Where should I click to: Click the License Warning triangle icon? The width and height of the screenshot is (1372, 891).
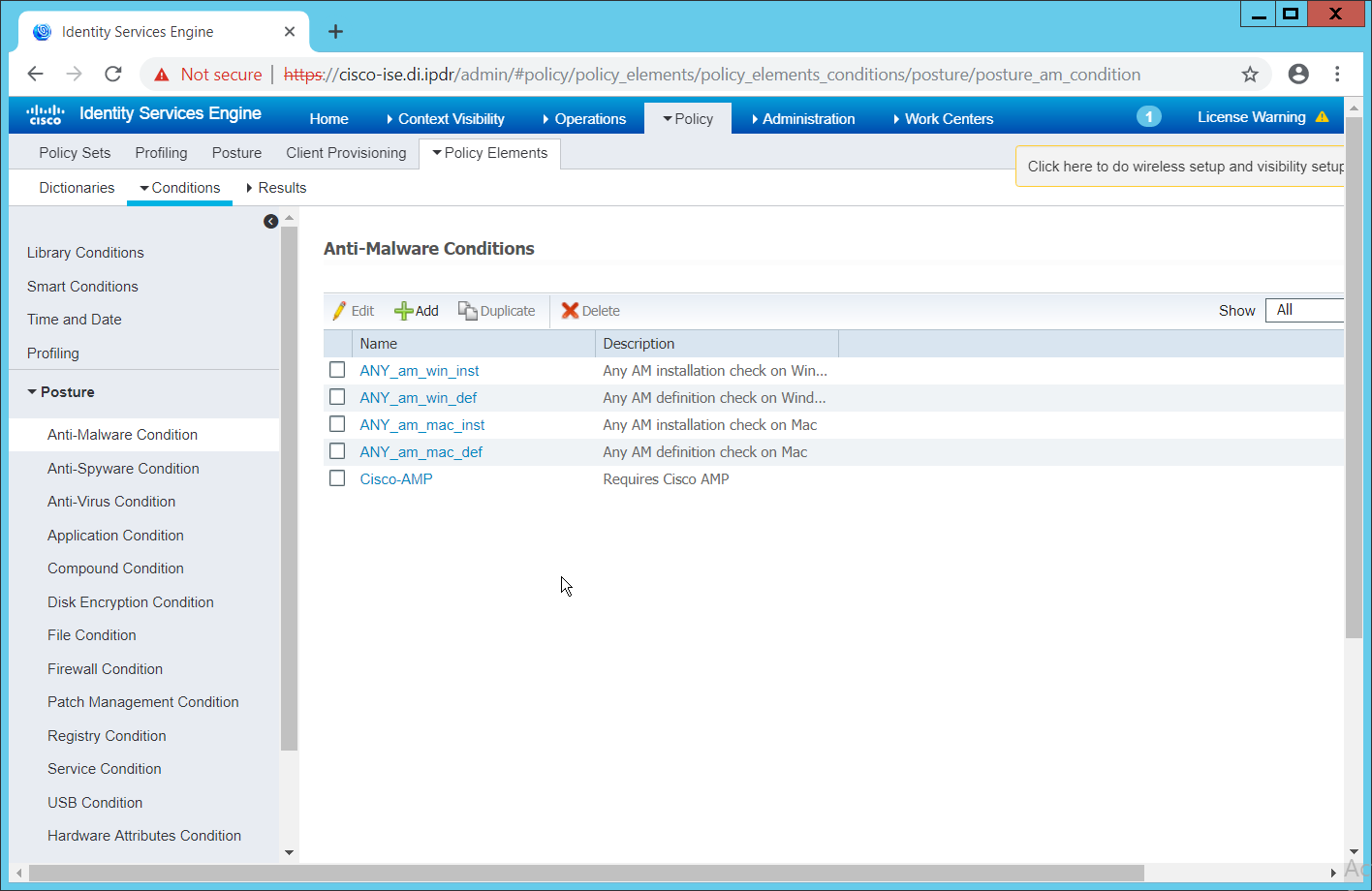pyautogui.click(x=1322, y=117)
